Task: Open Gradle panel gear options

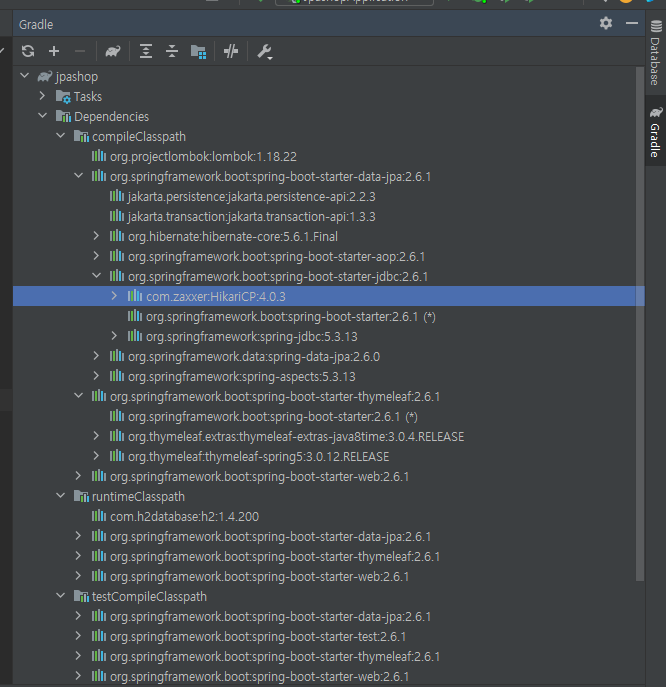Action: tap(606, 23)
